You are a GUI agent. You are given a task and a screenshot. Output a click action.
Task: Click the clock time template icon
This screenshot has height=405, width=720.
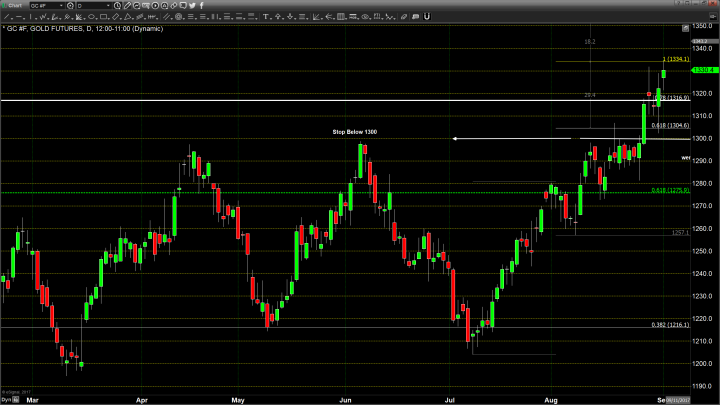pos(117,6)
